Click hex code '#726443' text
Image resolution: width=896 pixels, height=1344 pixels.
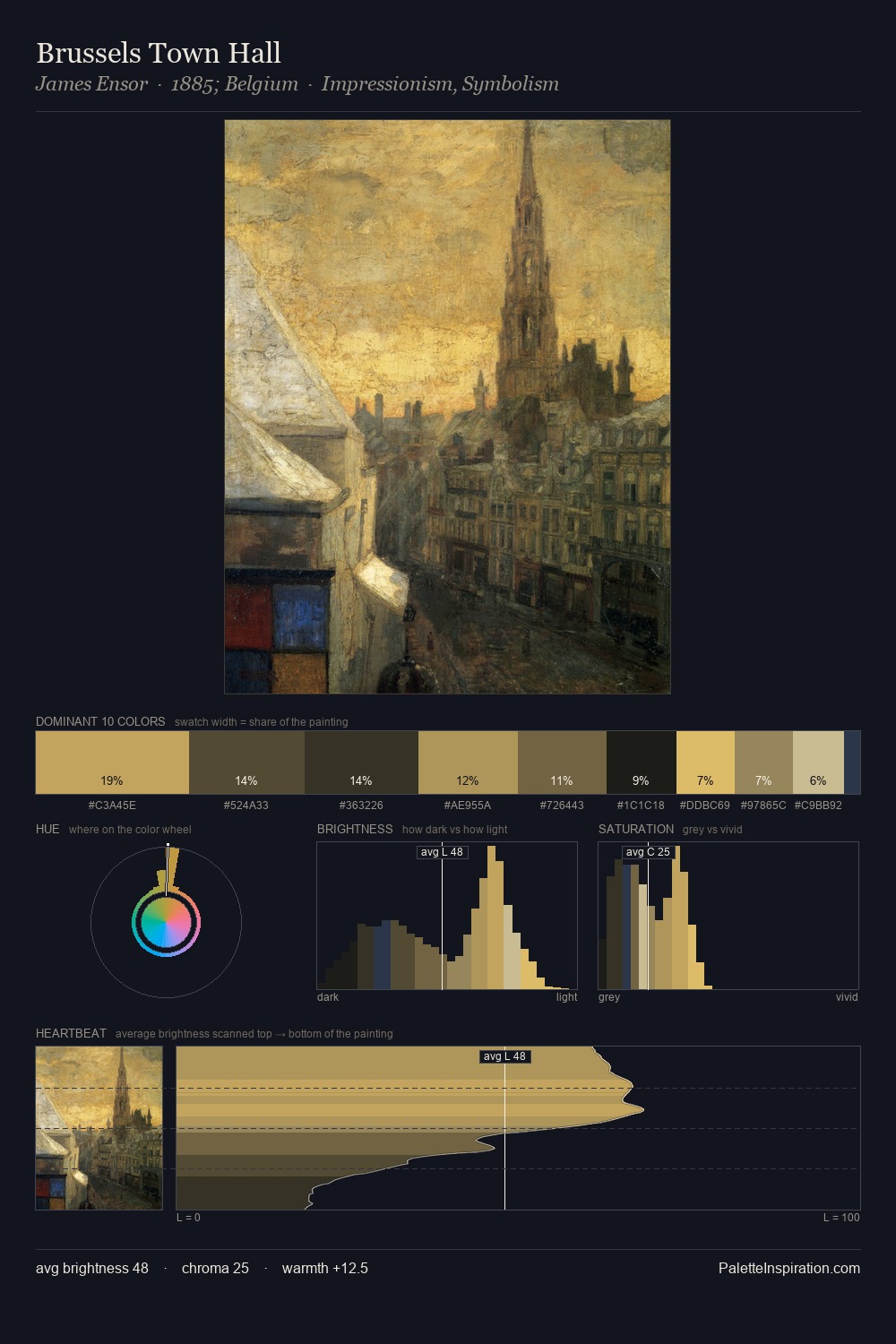(562, 806)
